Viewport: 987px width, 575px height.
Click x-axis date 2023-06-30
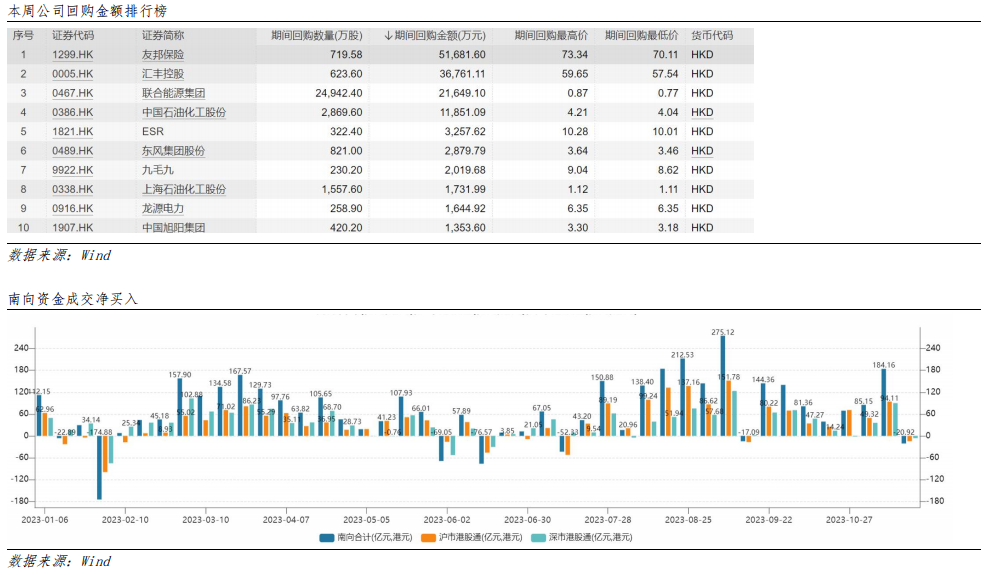(x=527, y=520)
